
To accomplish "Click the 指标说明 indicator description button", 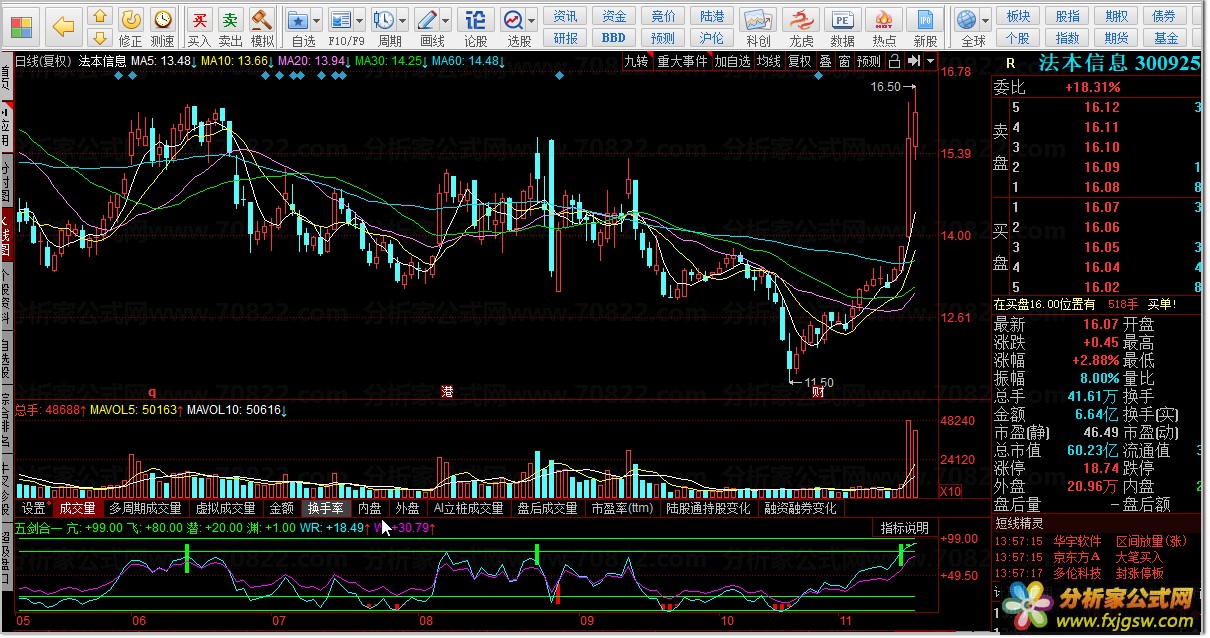I will (904, 527).
